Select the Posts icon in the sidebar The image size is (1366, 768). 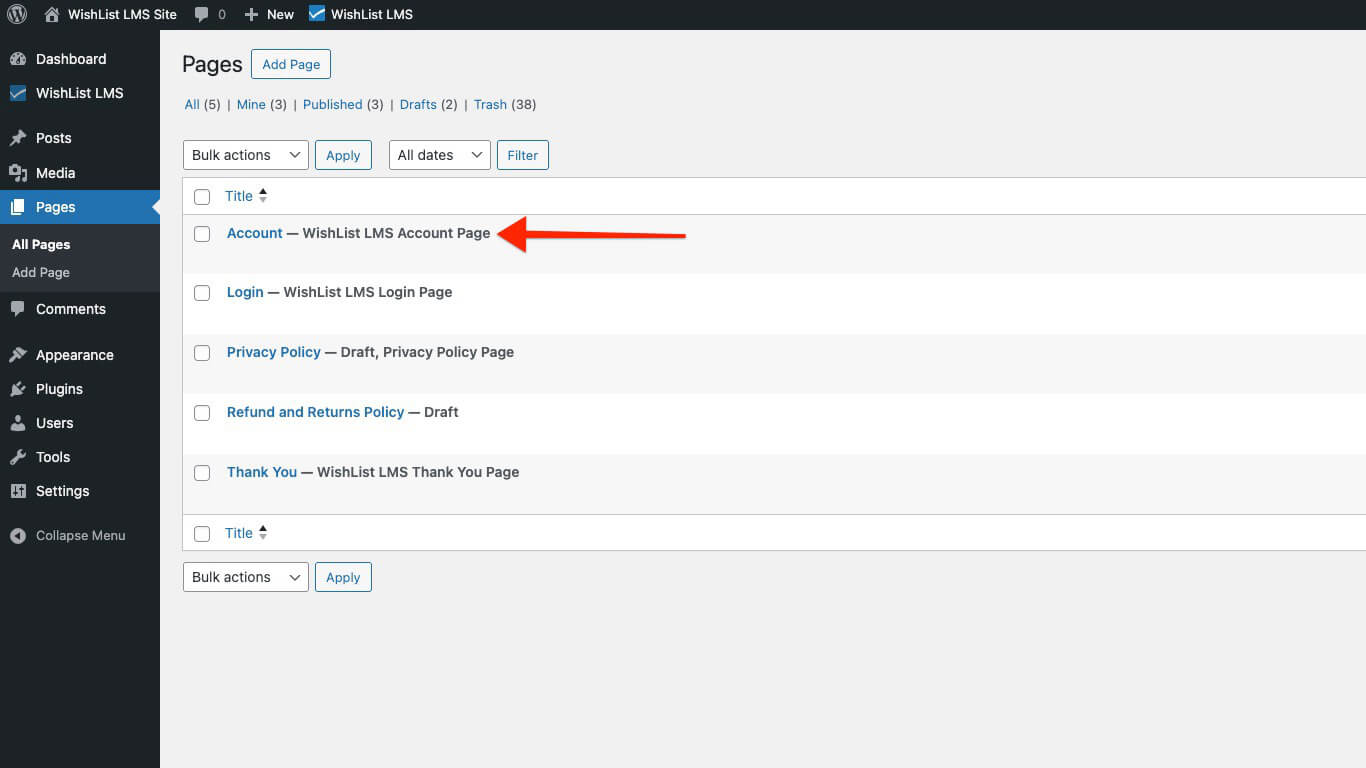click(x=18, y=137)
